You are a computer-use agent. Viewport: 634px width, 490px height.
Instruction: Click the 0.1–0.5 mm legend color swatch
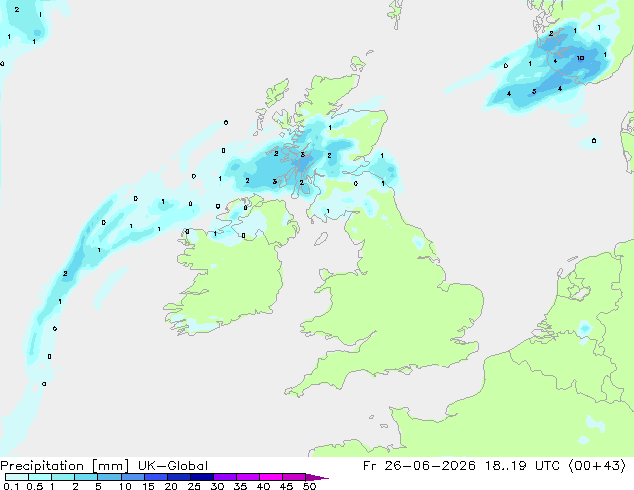[x=17, y=477]
